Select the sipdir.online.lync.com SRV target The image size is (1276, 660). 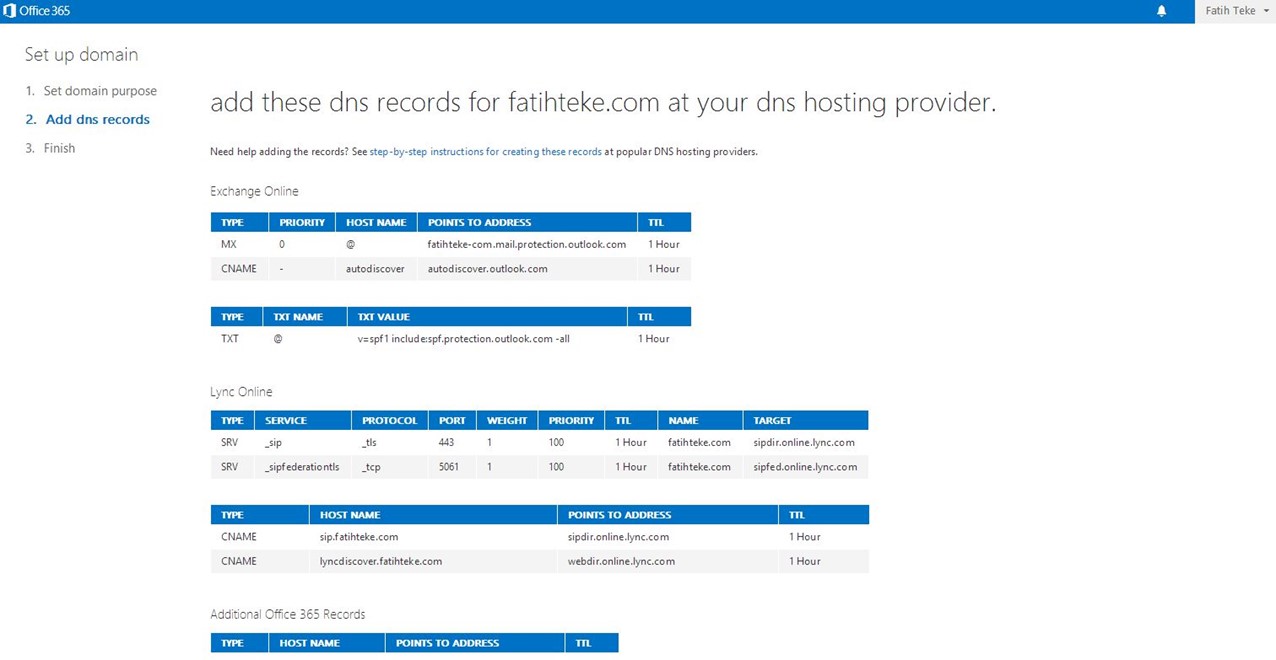[804, 442]
